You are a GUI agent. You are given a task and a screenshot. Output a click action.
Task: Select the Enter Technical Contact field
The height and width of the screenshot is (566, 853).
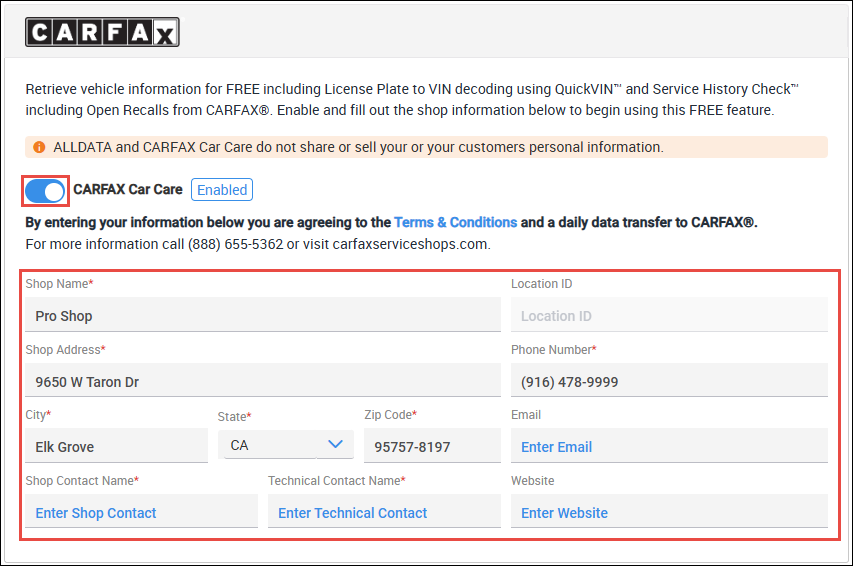[x=383, y=512]
